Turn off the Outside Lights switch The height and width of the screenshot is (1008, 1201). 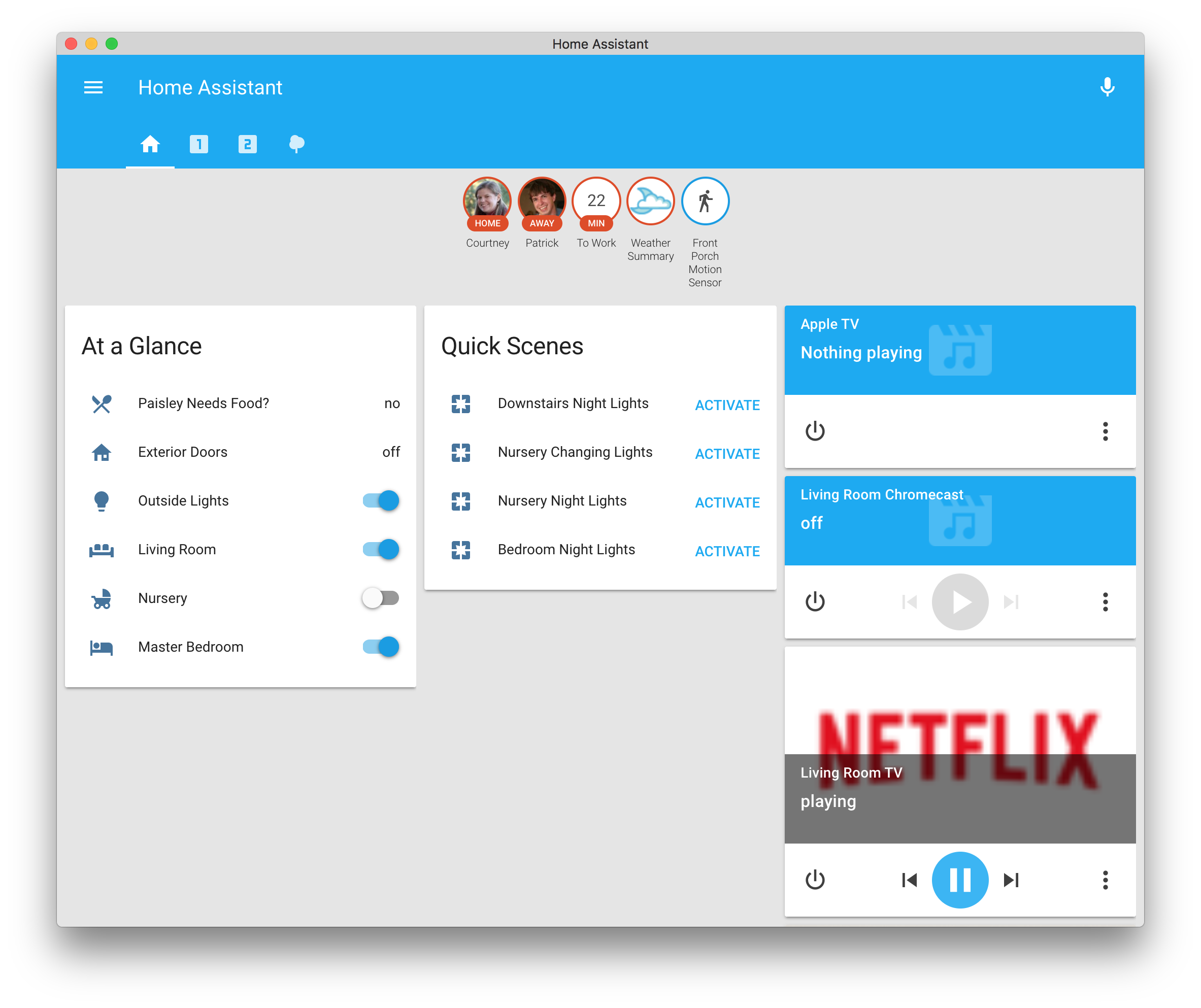[x=381, y=501]
